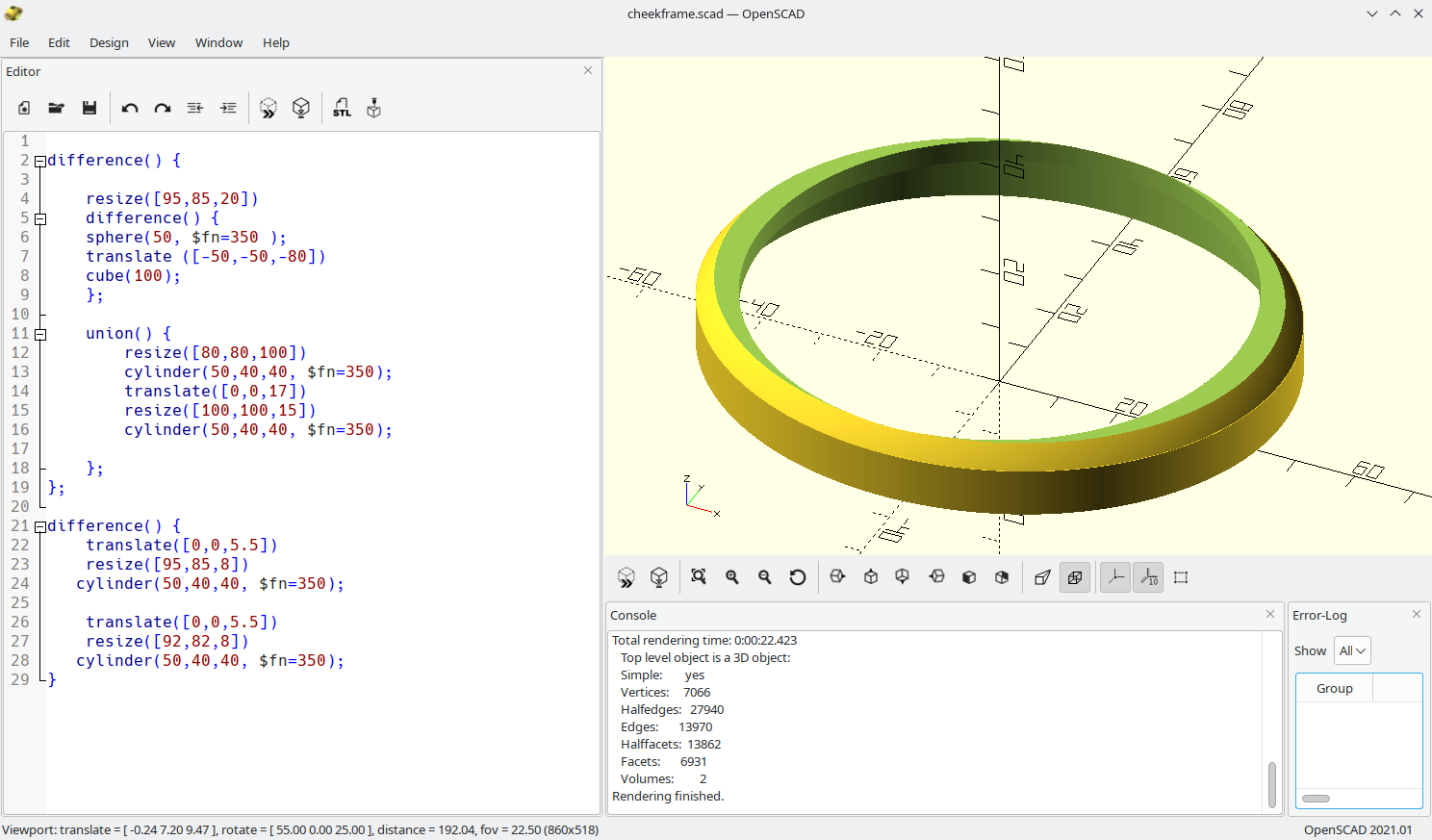Send the model to 3D print
Viewport: 1432px width, 840px height.
coord(373,108)
